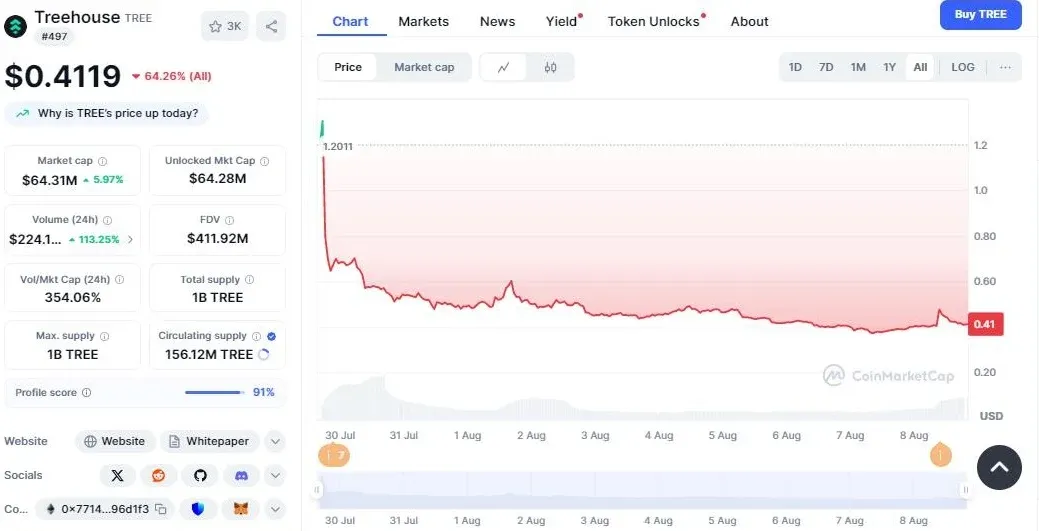This screenshot has width=1039, height=531.
Task: Open 'Why is TREE's price up today?'
Action: click(107, 113)
